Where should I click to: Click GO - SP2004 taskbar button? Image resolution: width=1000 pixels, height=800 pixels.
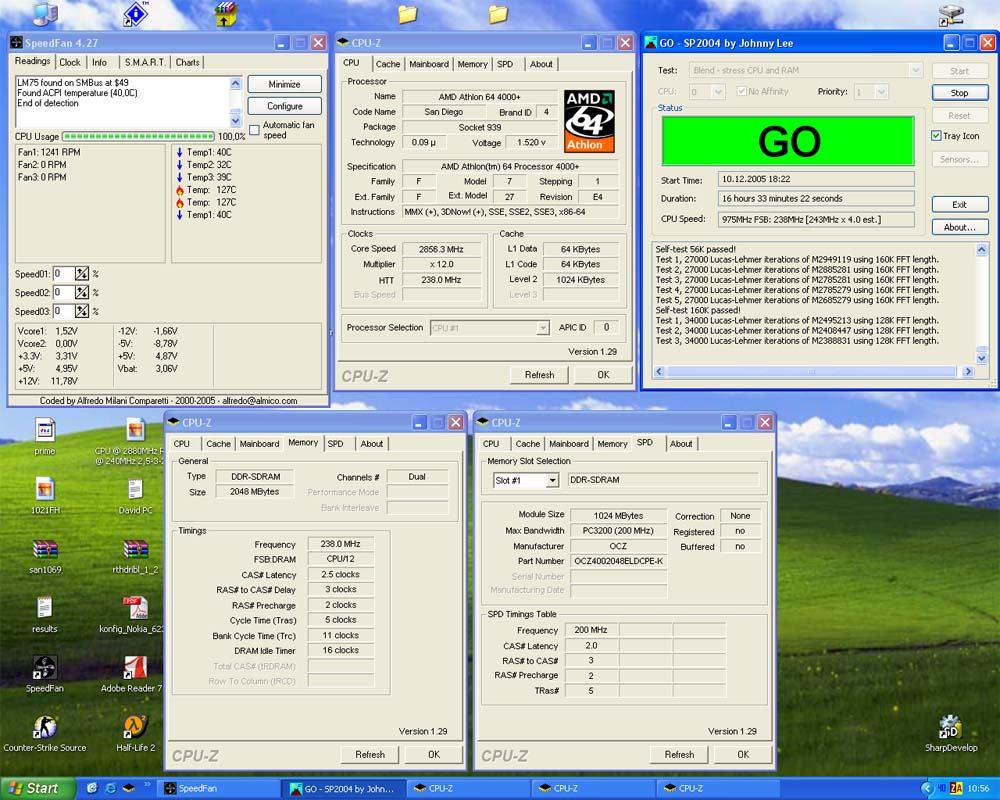[343, 789]
